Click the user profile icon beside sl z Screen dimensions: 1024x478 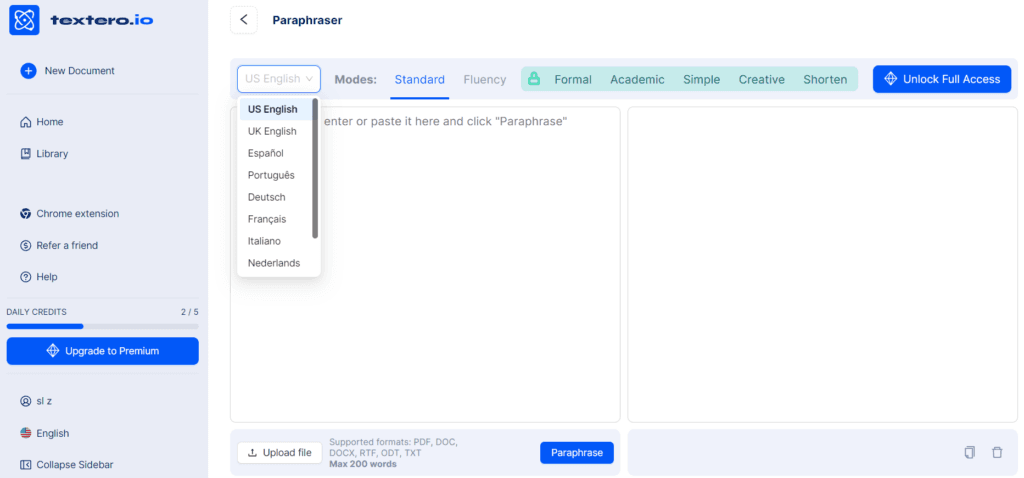(25, 401)
